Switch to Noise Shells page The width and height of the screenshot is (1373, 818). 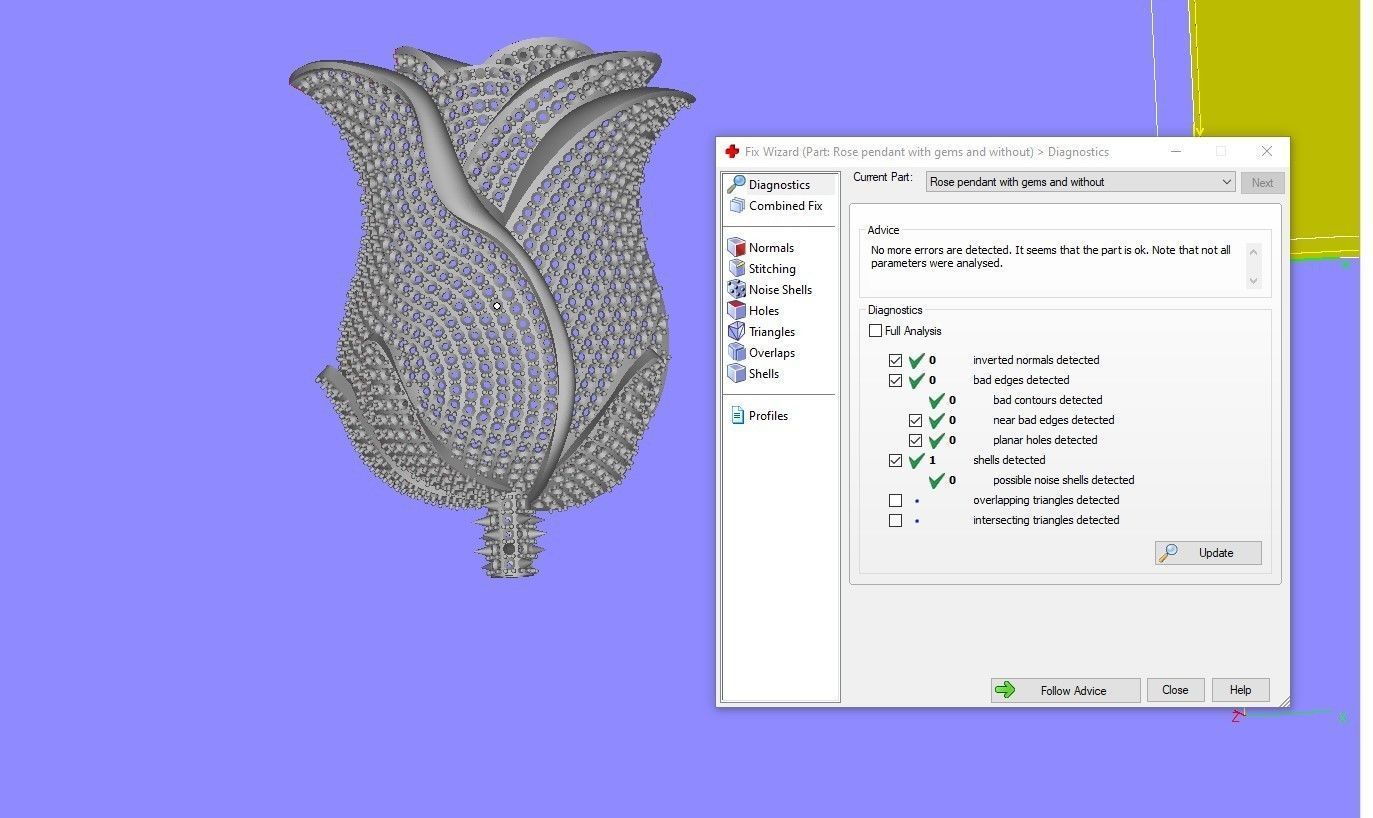(x=780, y=290)
